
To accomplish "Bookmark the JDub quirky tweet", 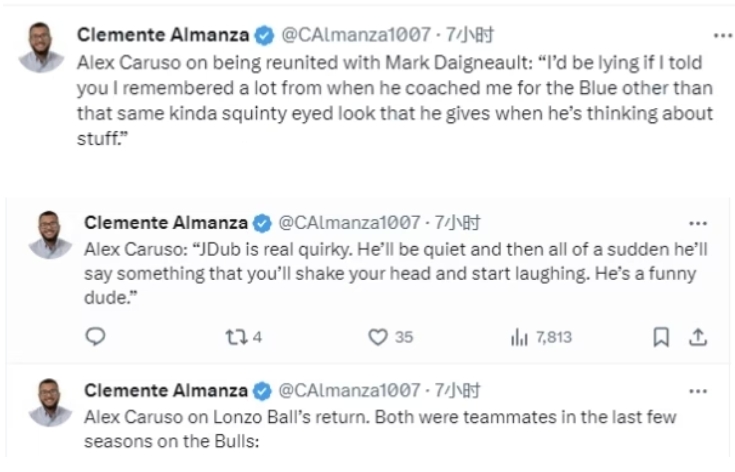I will point(661,337).
